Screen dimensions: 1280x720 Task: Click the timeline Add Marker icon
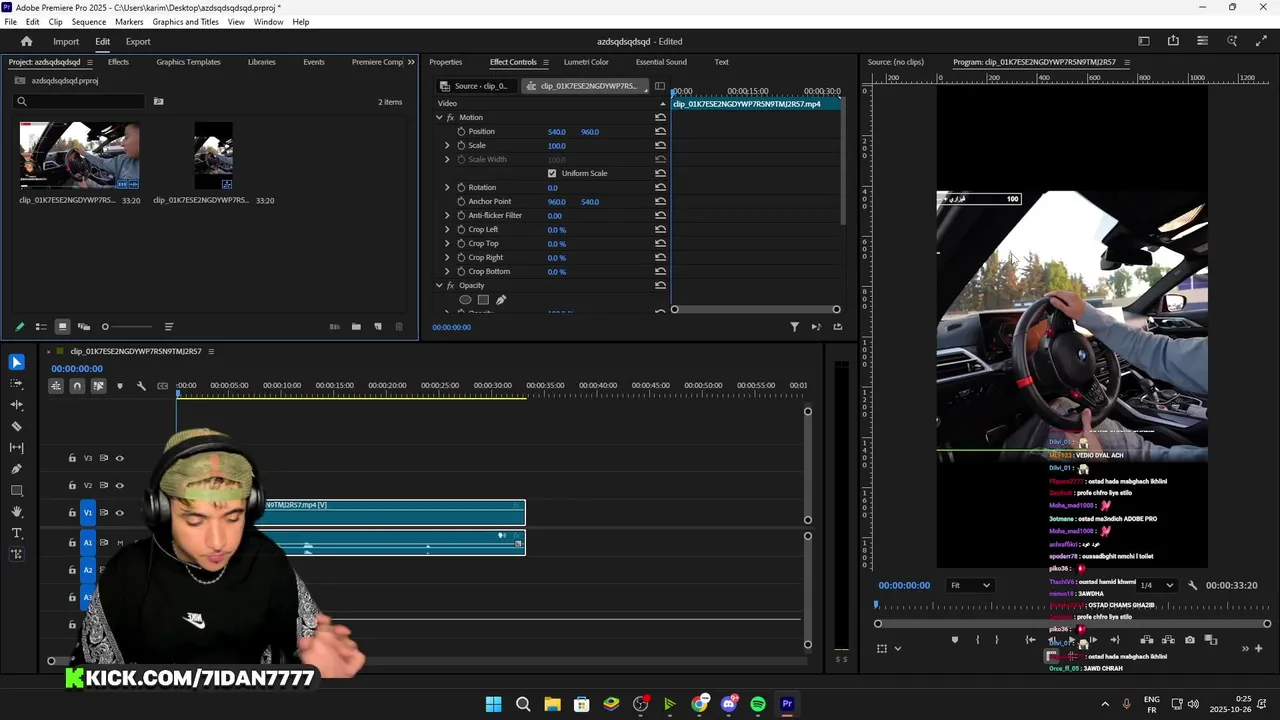[120, 386]
